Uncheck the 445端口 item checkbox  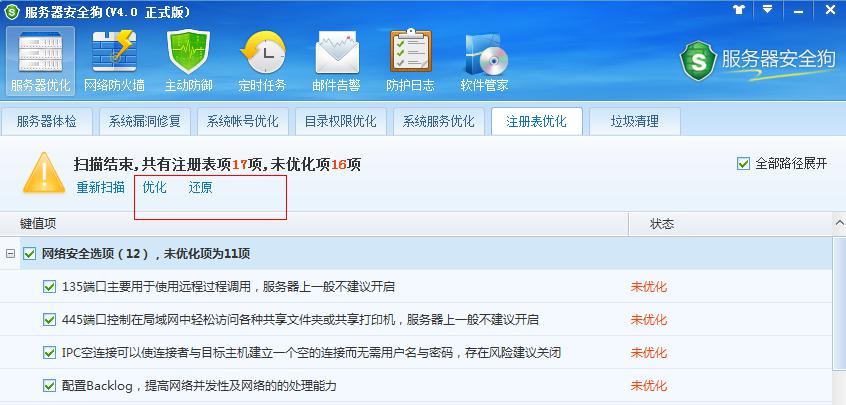coord(49,320)
